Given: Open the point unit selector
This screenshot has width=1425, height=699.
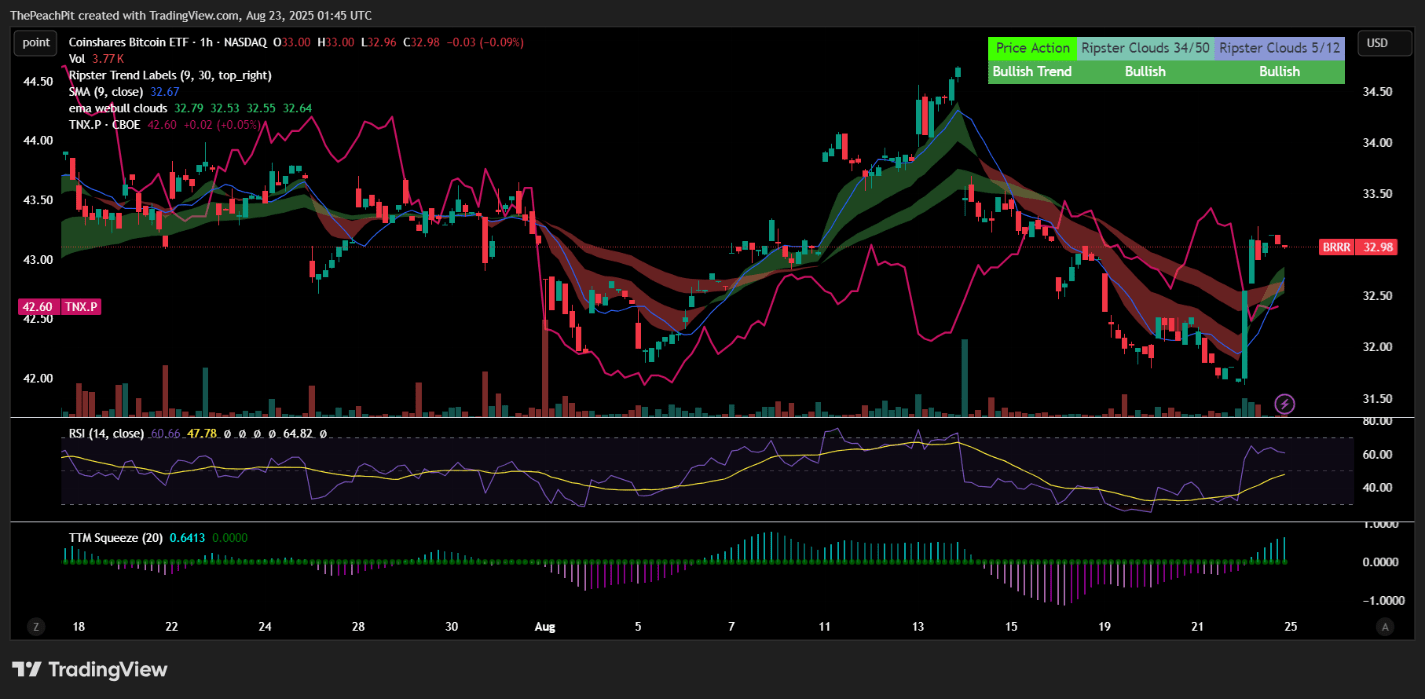Looking at the screenshot, I should (x=35, y=43).
